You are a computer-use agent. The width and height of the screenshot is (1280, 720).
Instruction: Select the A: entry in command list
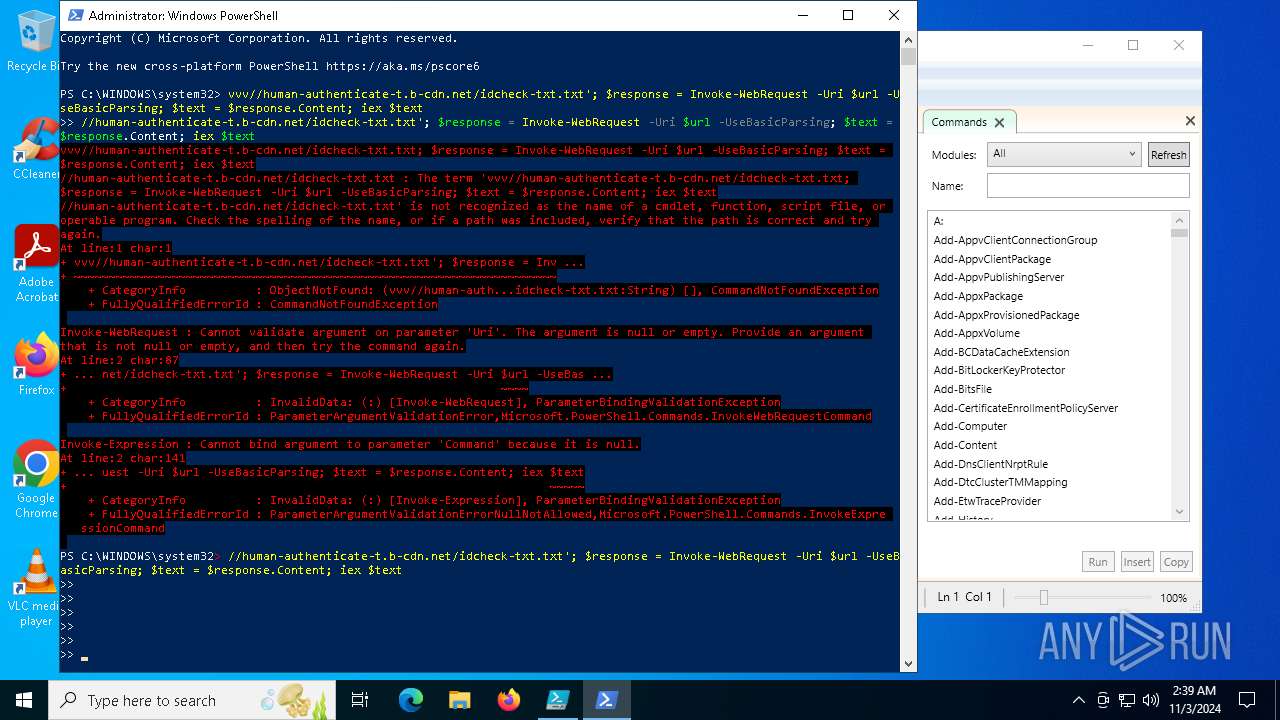pos(938,221)
